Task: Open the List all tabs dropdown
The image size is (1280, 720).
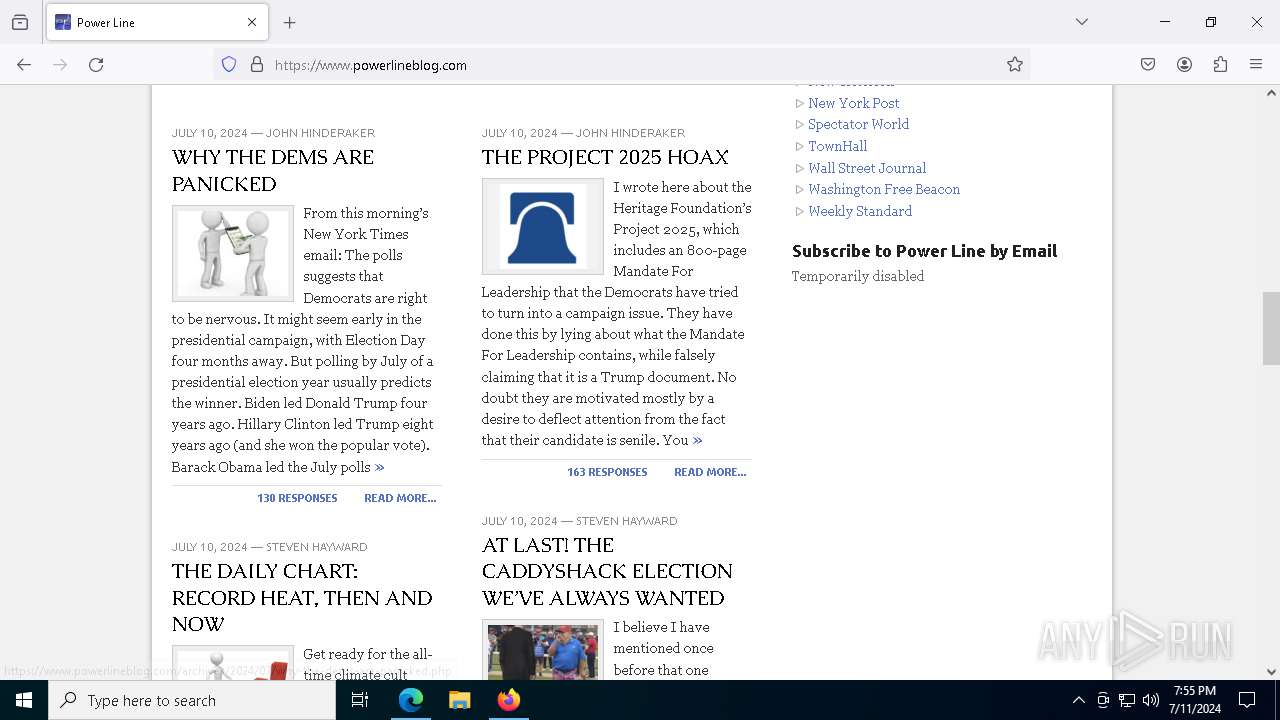Action: click(1082, 22)
